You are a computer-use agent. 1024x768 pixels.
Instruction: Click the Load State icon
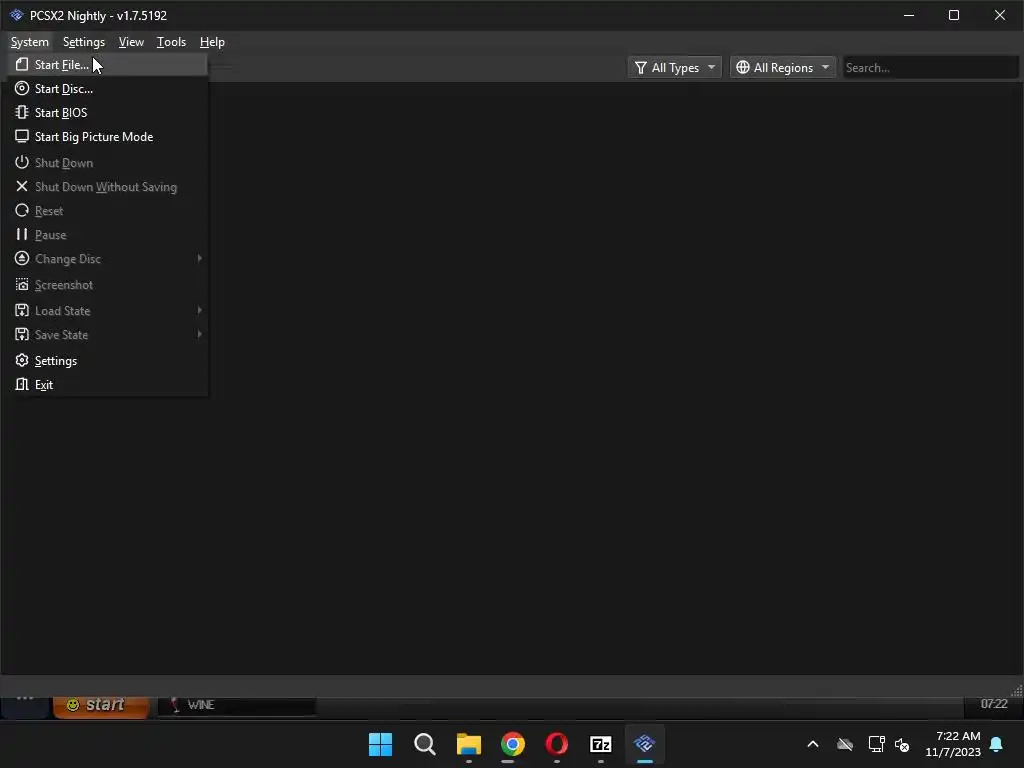click(22, 310)
